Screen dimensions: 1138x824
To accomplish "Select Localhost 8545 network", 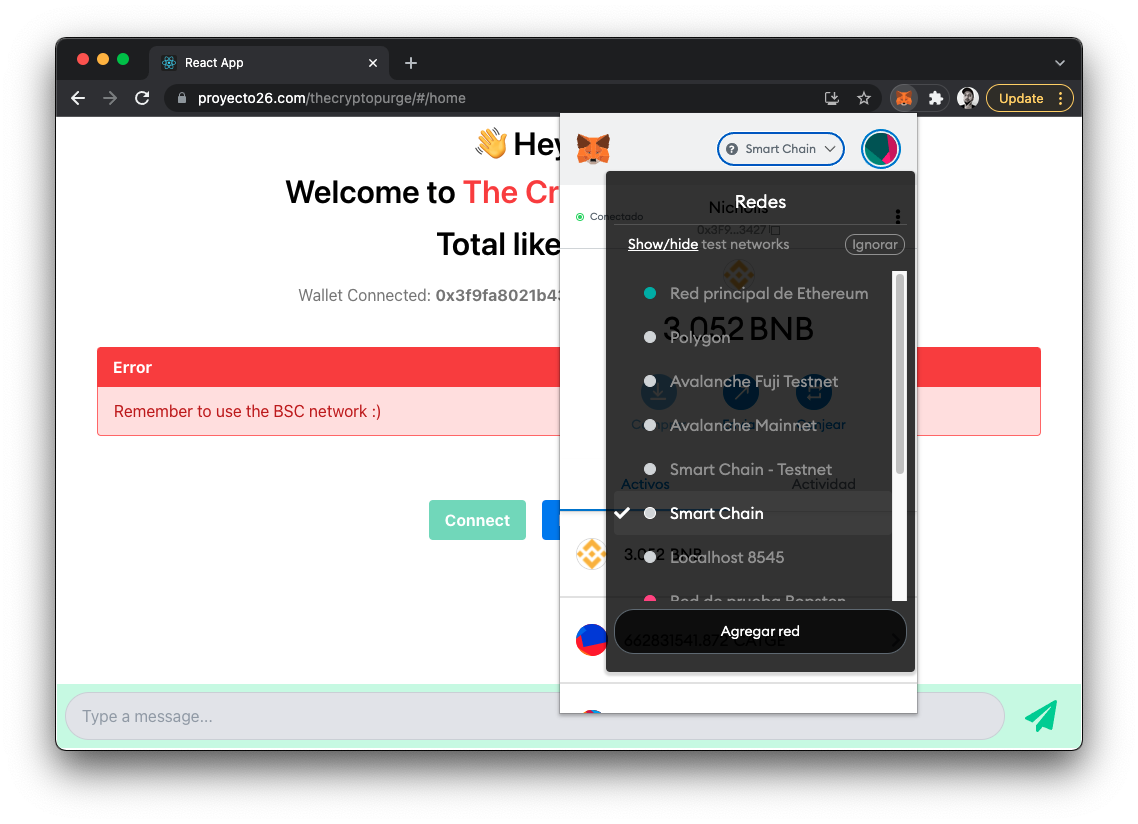I will [x=753, y=557].
